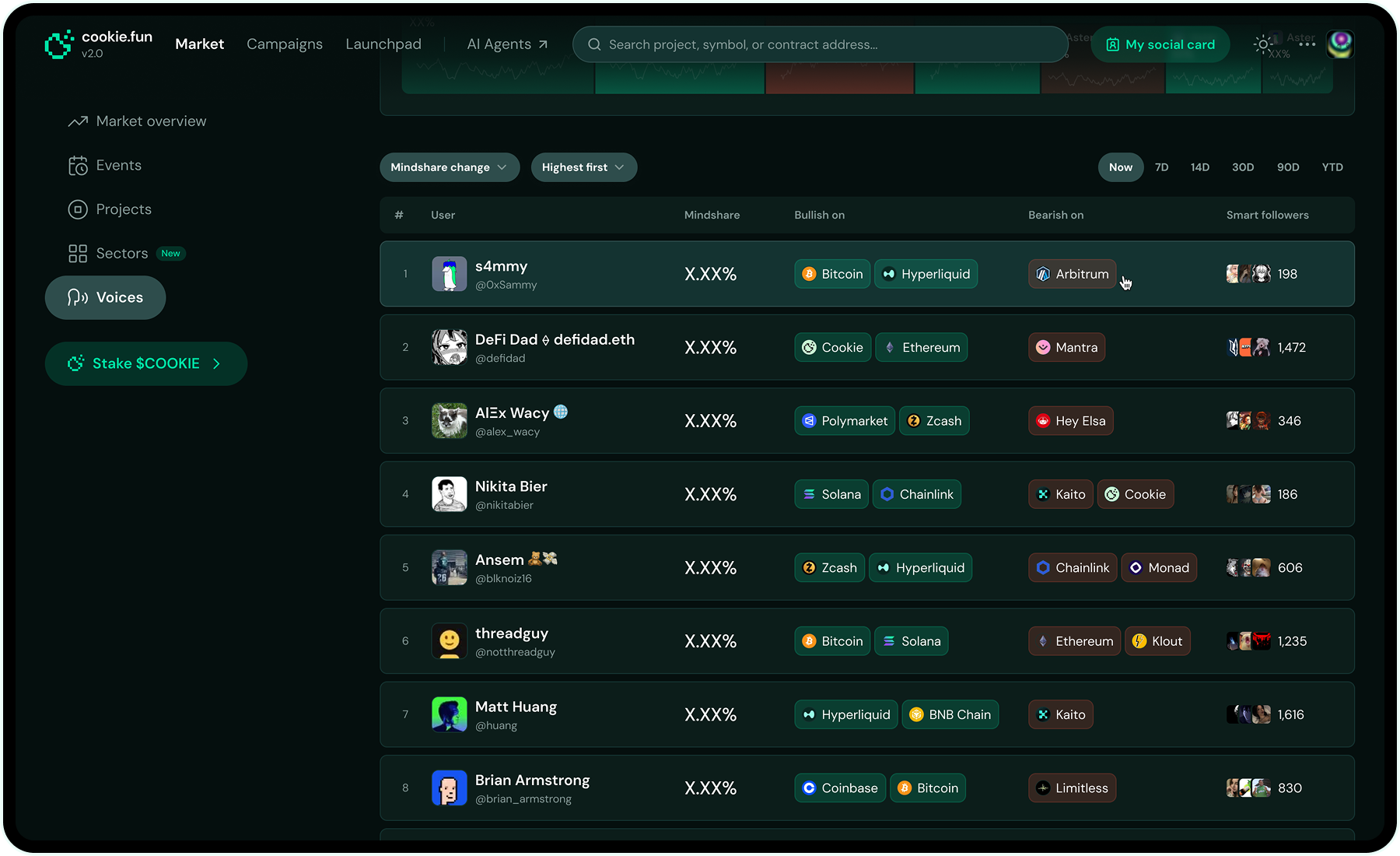
Task: Open the Campaigns tab
Action: (x=285, y=44)
